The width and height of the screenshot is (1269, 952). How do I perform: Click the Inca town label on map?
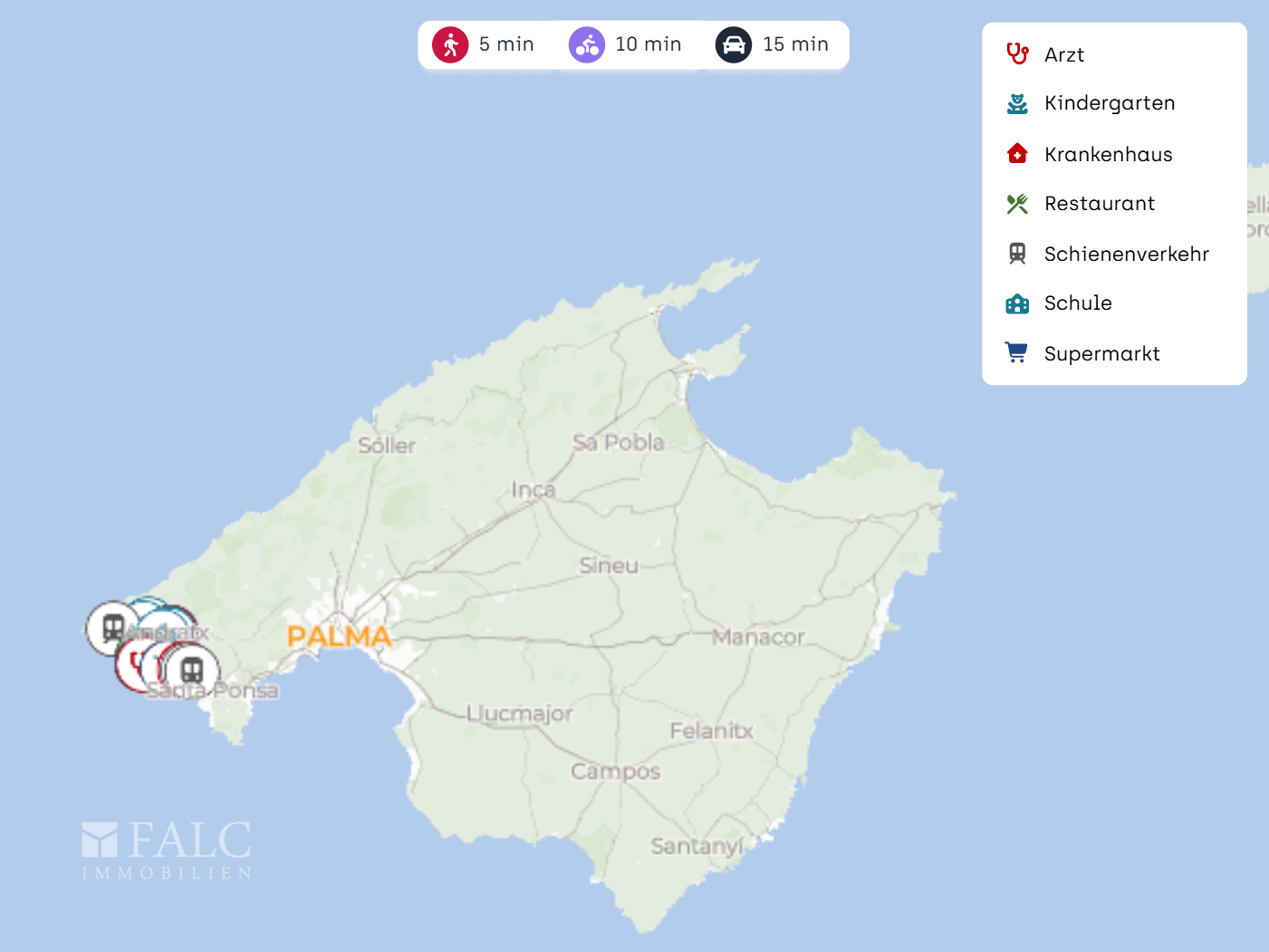[x=534, y=490]
